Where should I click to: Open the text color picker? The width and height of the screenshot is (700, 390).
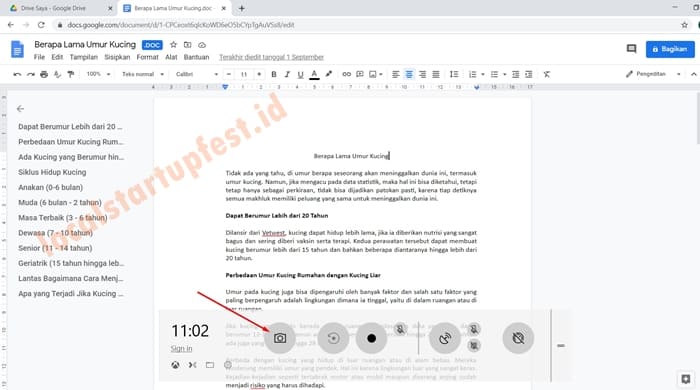click(x=314, y=75)
